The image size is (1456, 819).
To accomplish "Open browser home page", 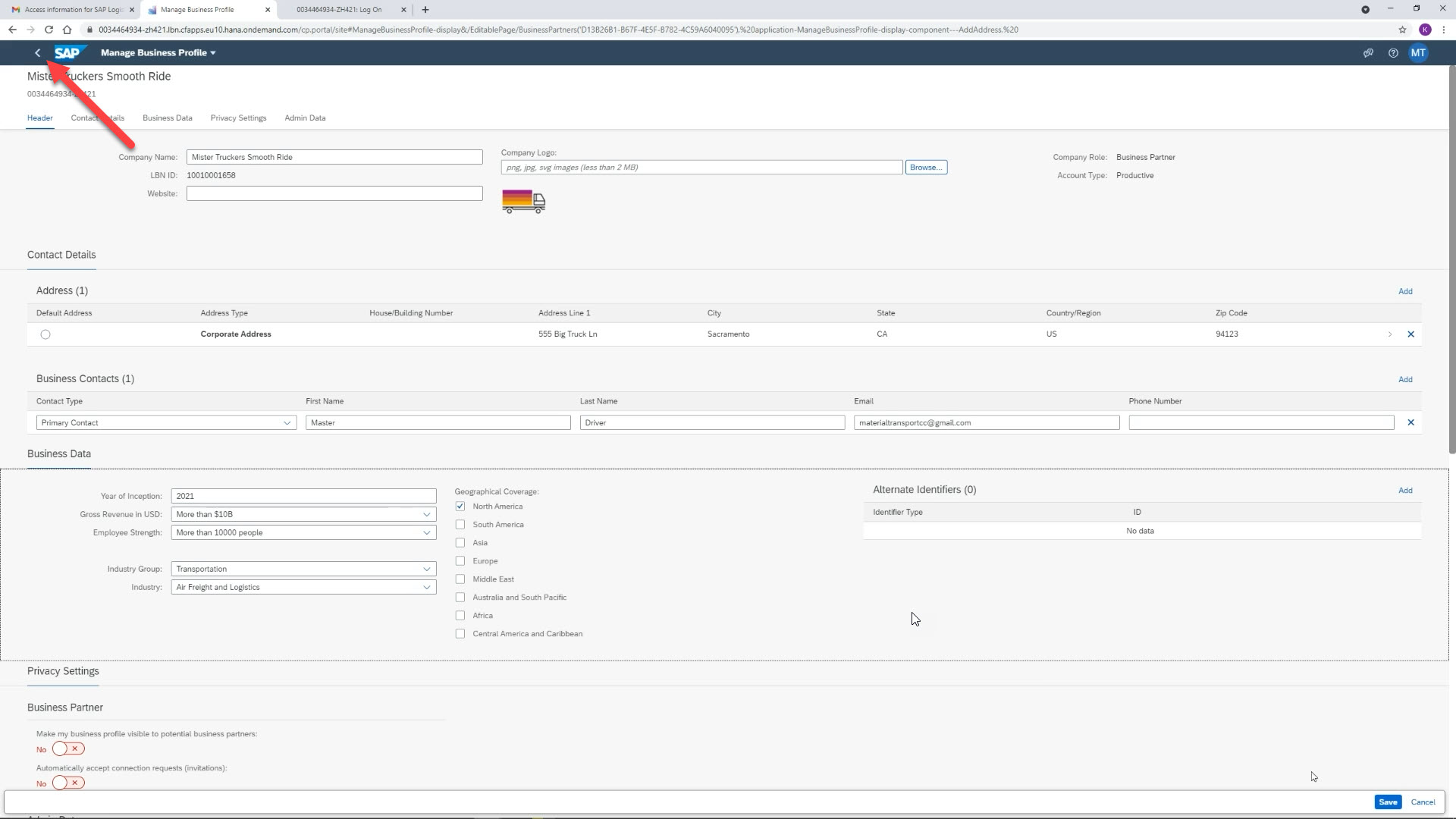I will [x=67, y=30].
